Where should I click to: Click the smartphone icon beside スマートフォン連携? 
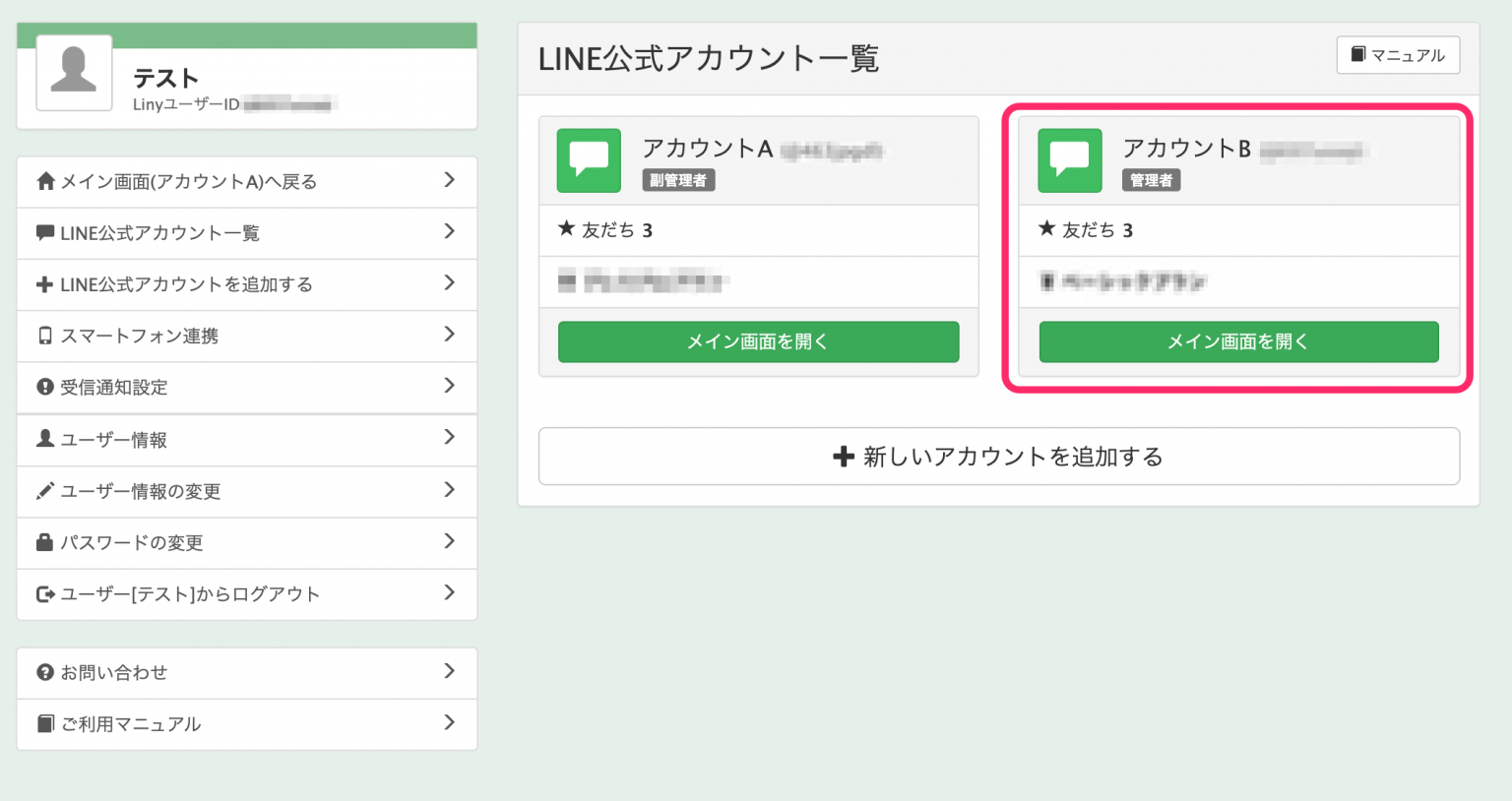(x=45, y=336)
